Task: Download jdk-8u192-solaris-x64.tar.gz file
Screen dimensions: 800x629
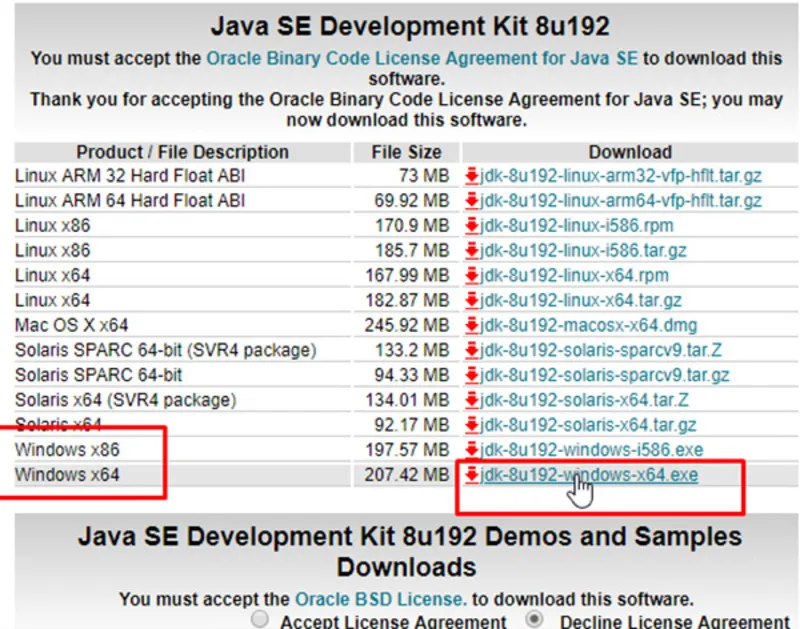Action: (x=588, y=425)
